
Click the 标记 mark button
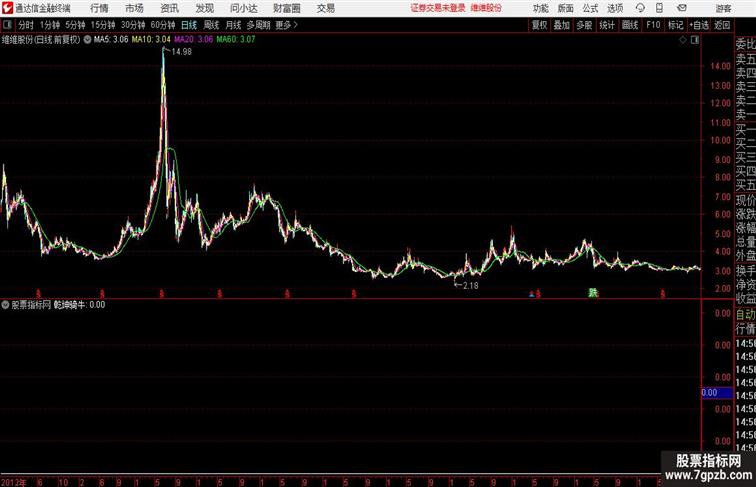(x=675, y=25)
